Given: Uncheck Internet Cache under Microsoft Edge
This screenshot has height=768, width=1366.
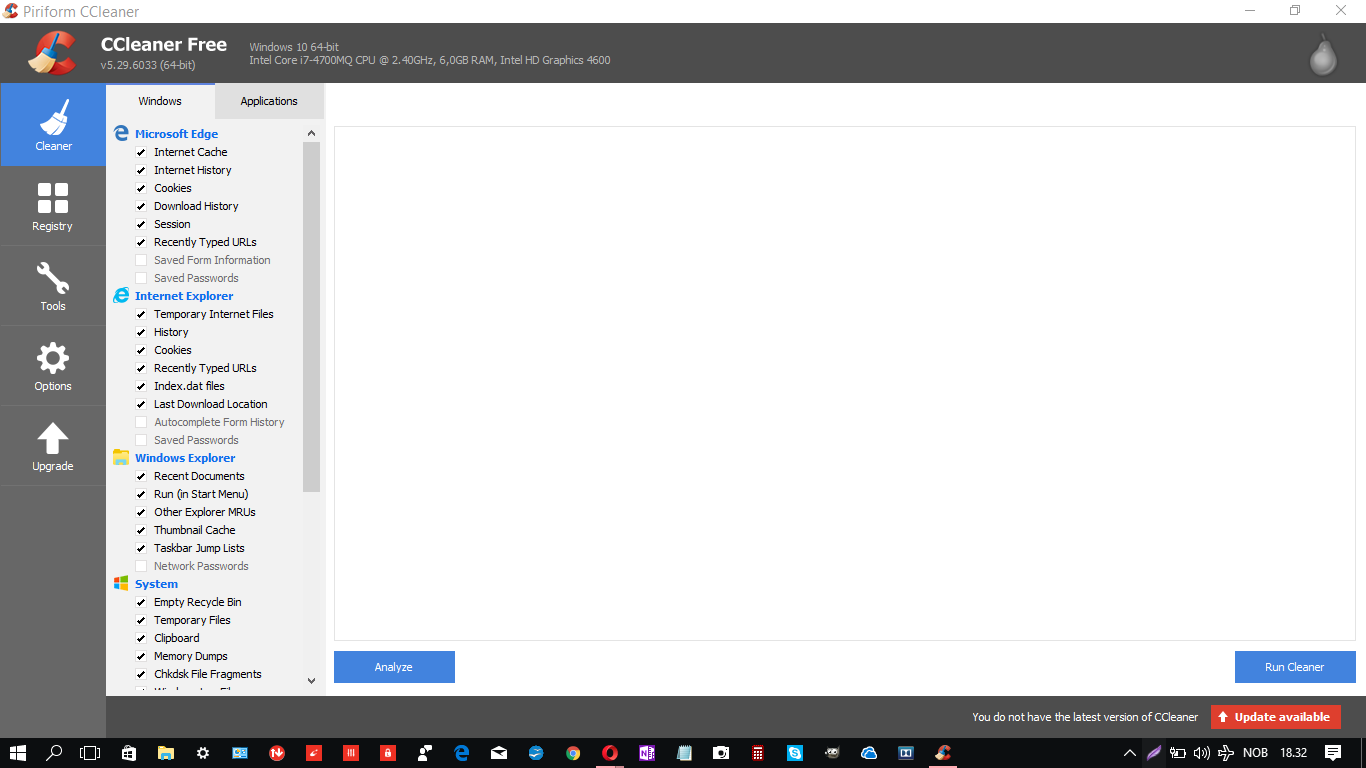Looking at the screenshot, I should coord(141,152).
